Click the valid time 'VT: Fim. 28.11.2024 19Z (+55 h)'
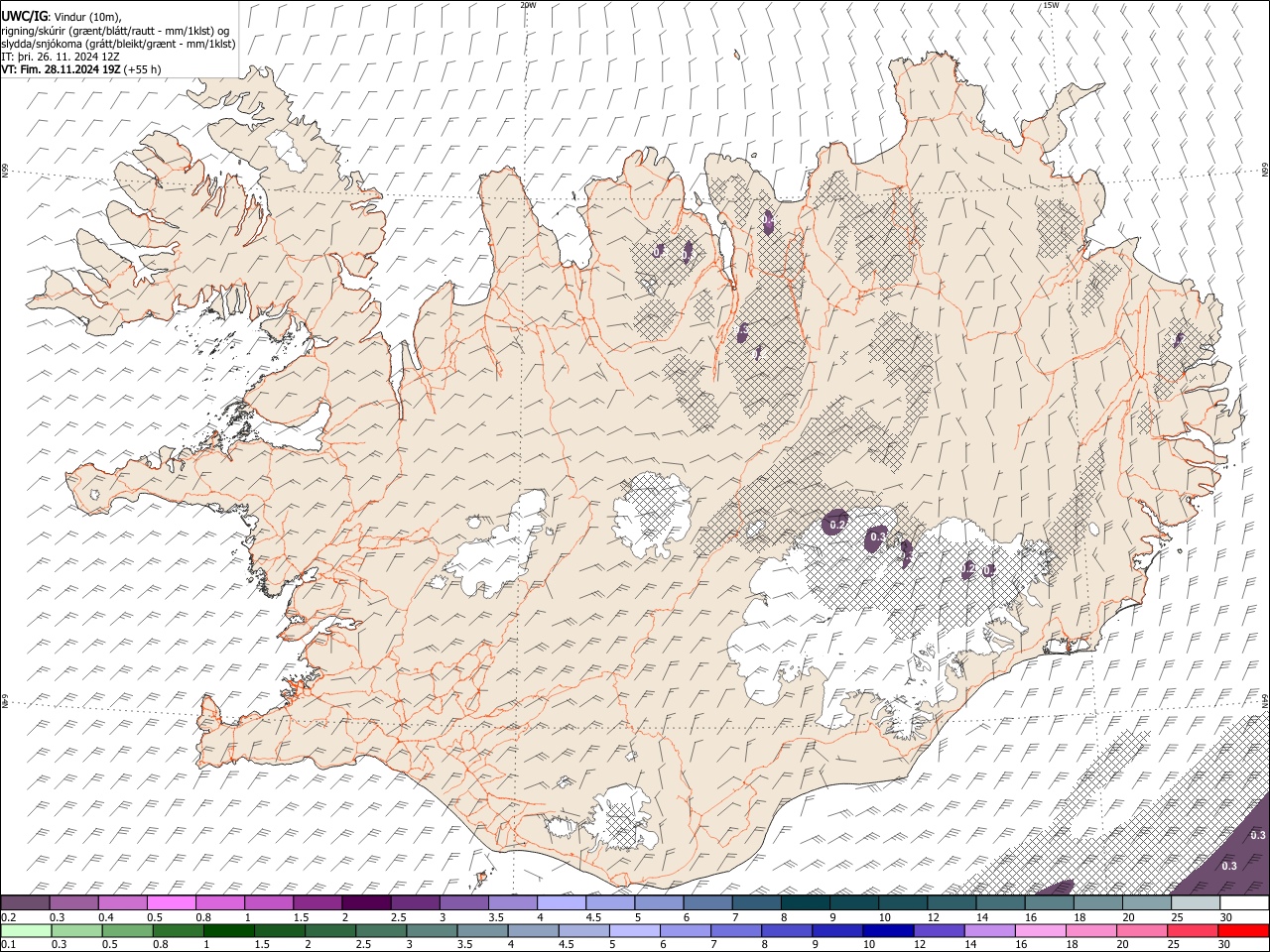 [81, 69]
